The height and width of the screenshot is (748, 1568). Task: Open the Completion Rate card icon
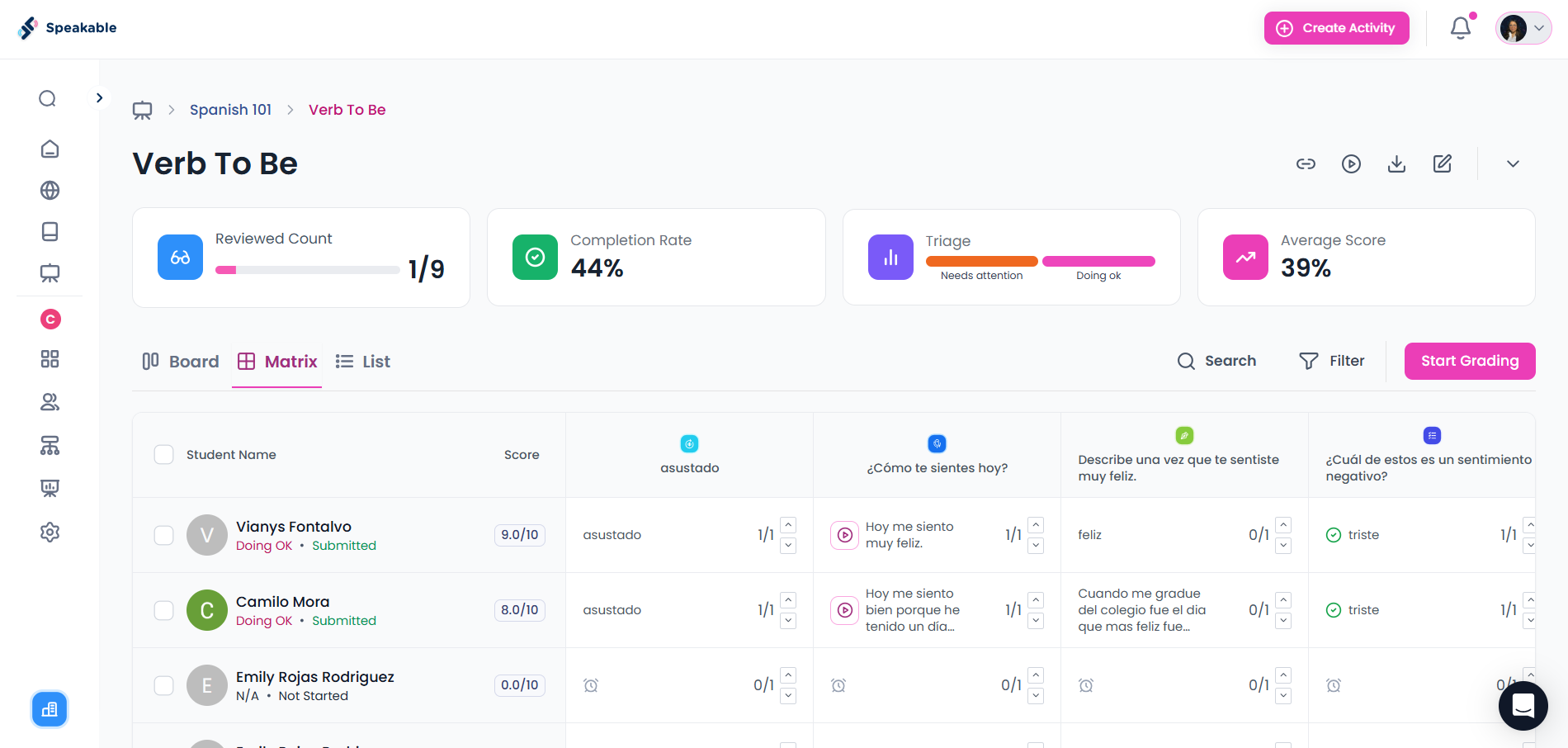535,258
